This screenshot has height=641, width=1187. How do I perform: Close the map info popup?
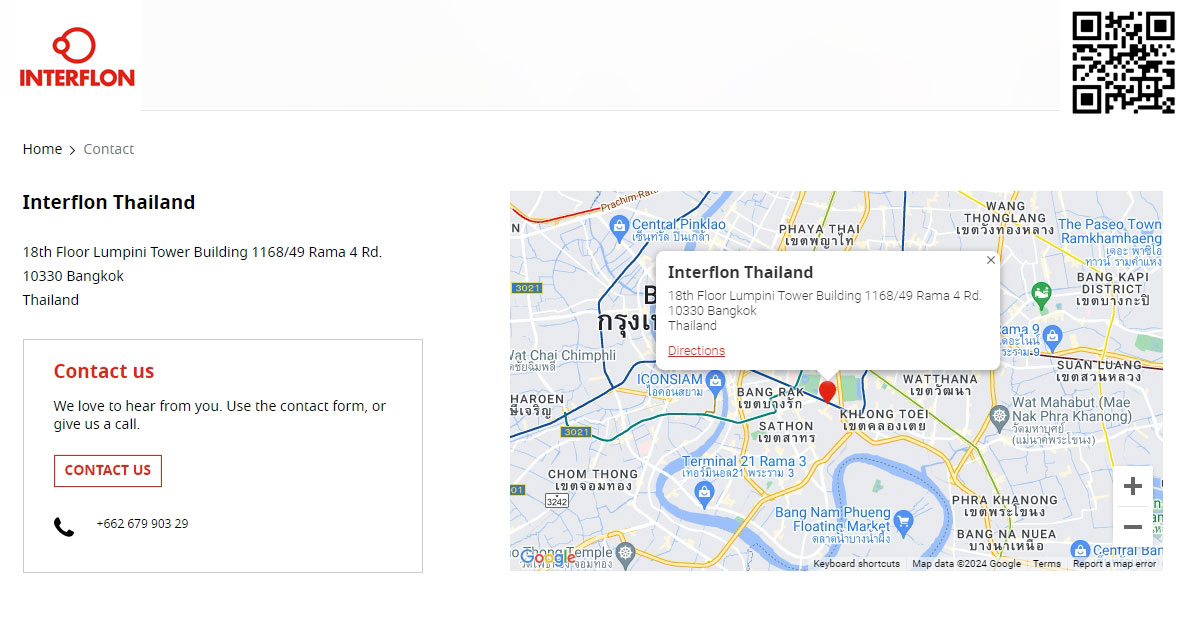point(990,260)
